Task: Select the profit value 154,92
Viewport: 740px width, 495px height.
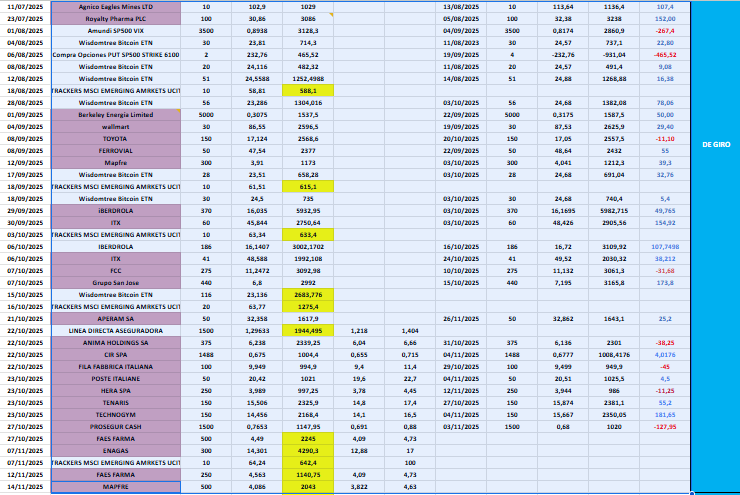Action: point(665,223)
